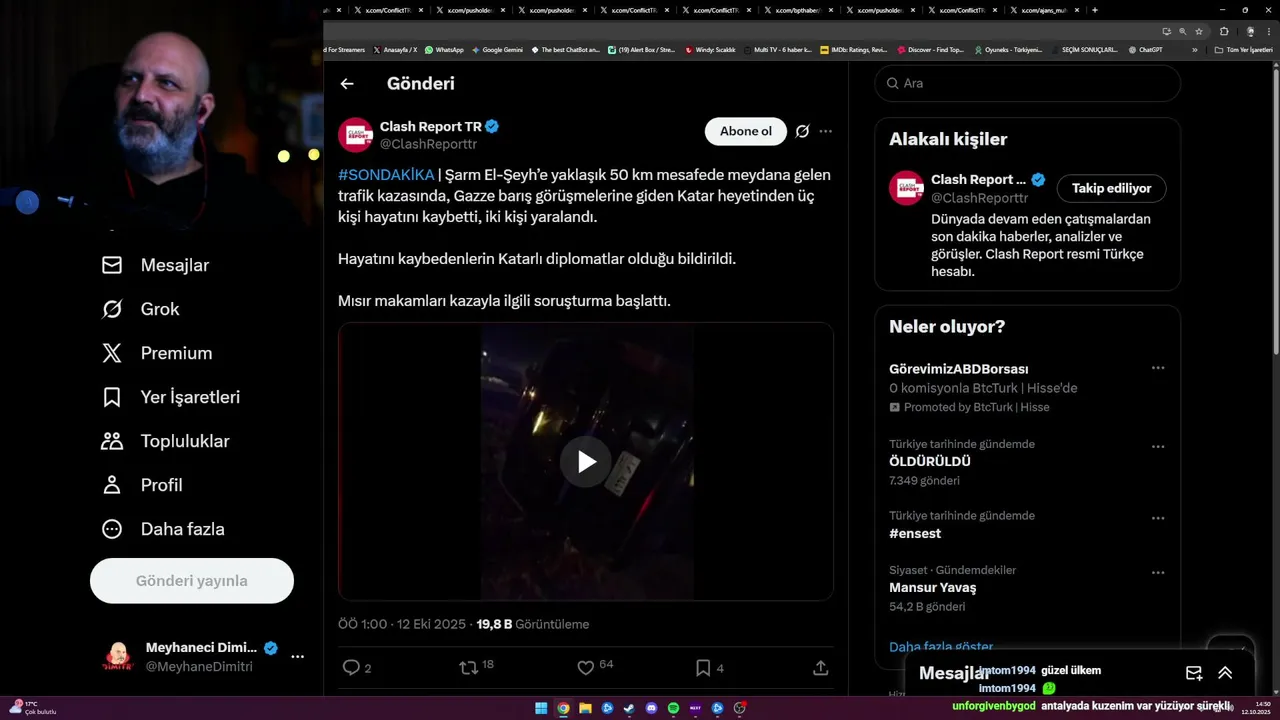Open the IMDb: Ratings bookmark
This screenshot has height=720, width=1280.
pyautogui.click(x=853, y=49)
